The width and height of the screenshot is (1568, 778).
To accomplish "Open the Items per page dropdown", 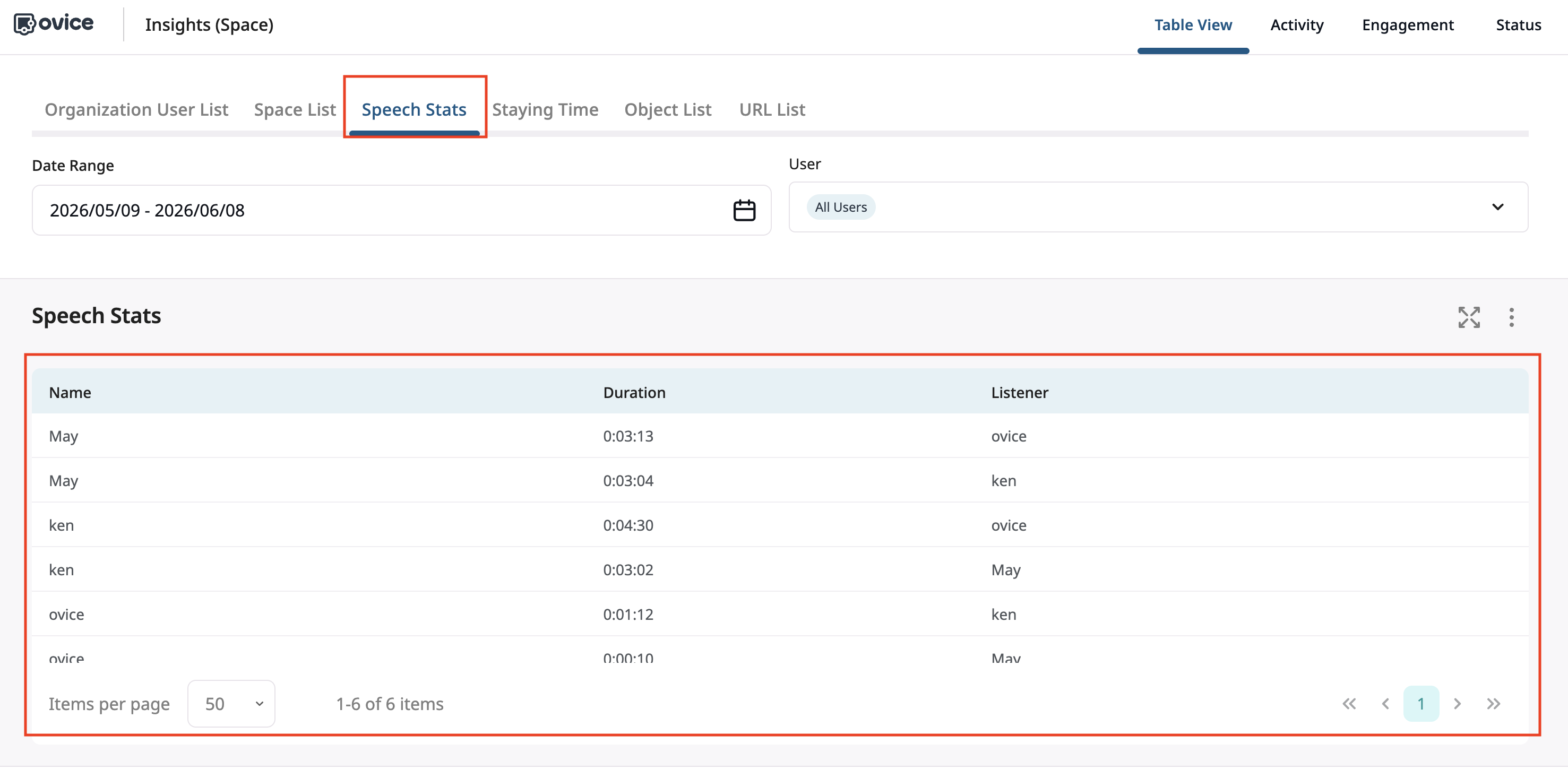I will coord(231,704).
